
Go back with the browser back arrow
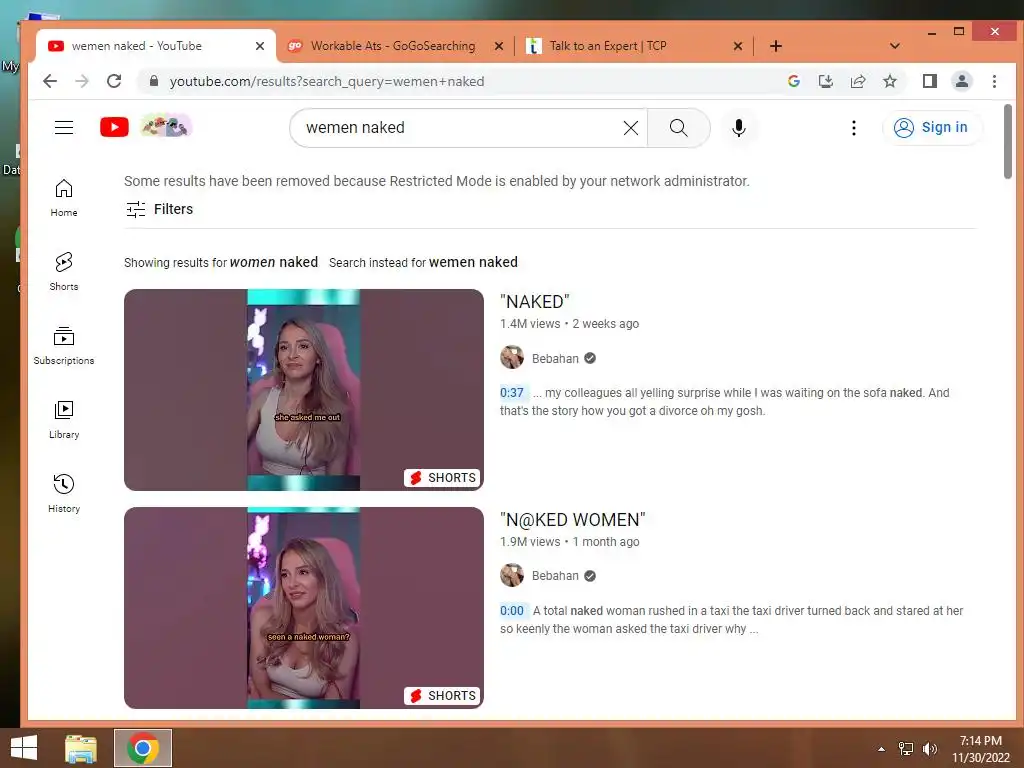50,81
